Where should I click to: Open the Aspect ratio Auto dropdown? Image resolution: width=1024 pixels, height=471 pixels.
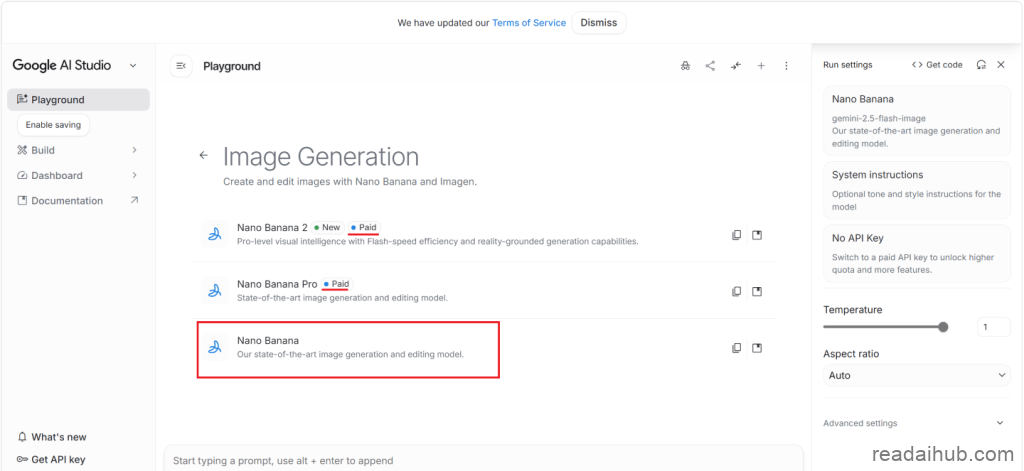[x=916, y=375]
